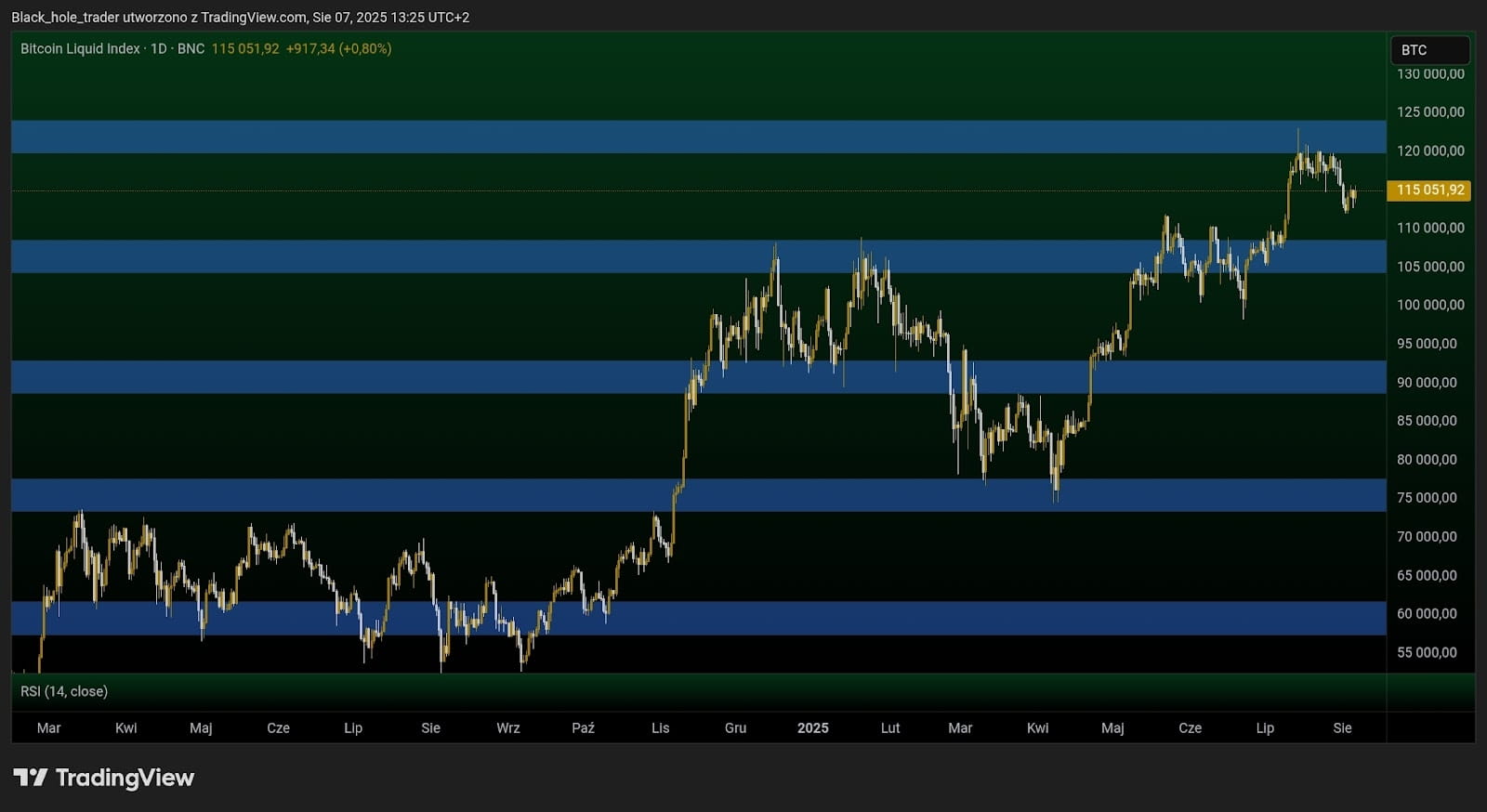The height and width of the screenshot is (812, 1487).
Task: Click the 120 000,00 price axis label
Action: [x=1430, y=151]
